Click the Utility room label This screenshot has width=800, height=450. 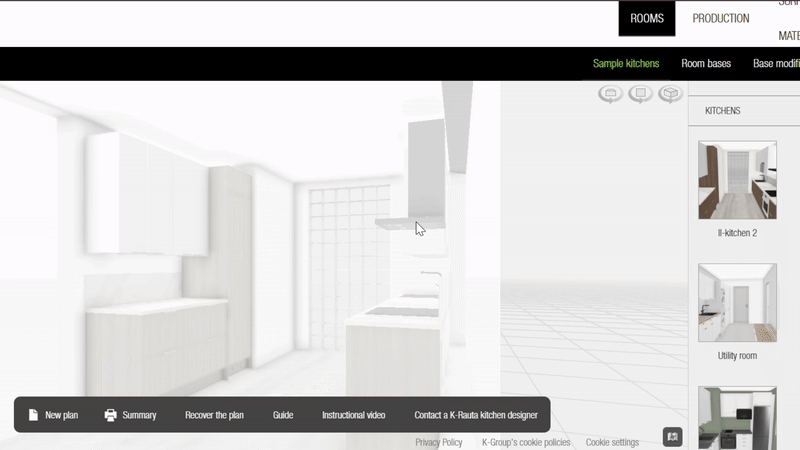tap(737, 356)
